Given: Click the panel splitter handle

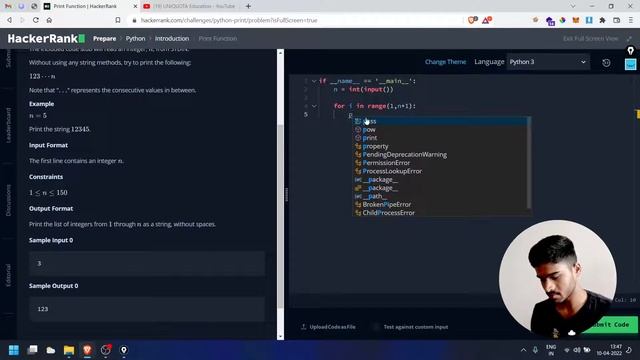Looking at the screenshot, I should (x=287, y=195).
